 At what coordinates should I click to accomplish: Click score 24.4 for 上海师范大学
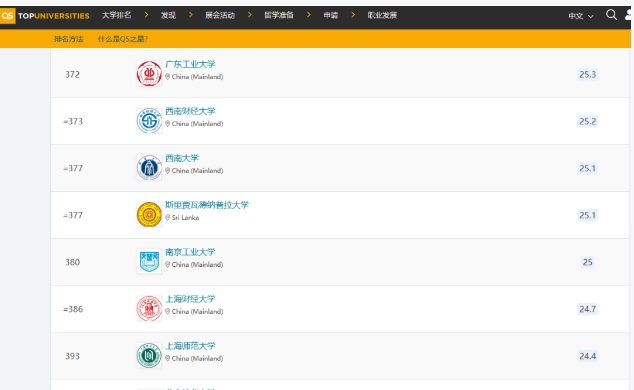[588, 356]
